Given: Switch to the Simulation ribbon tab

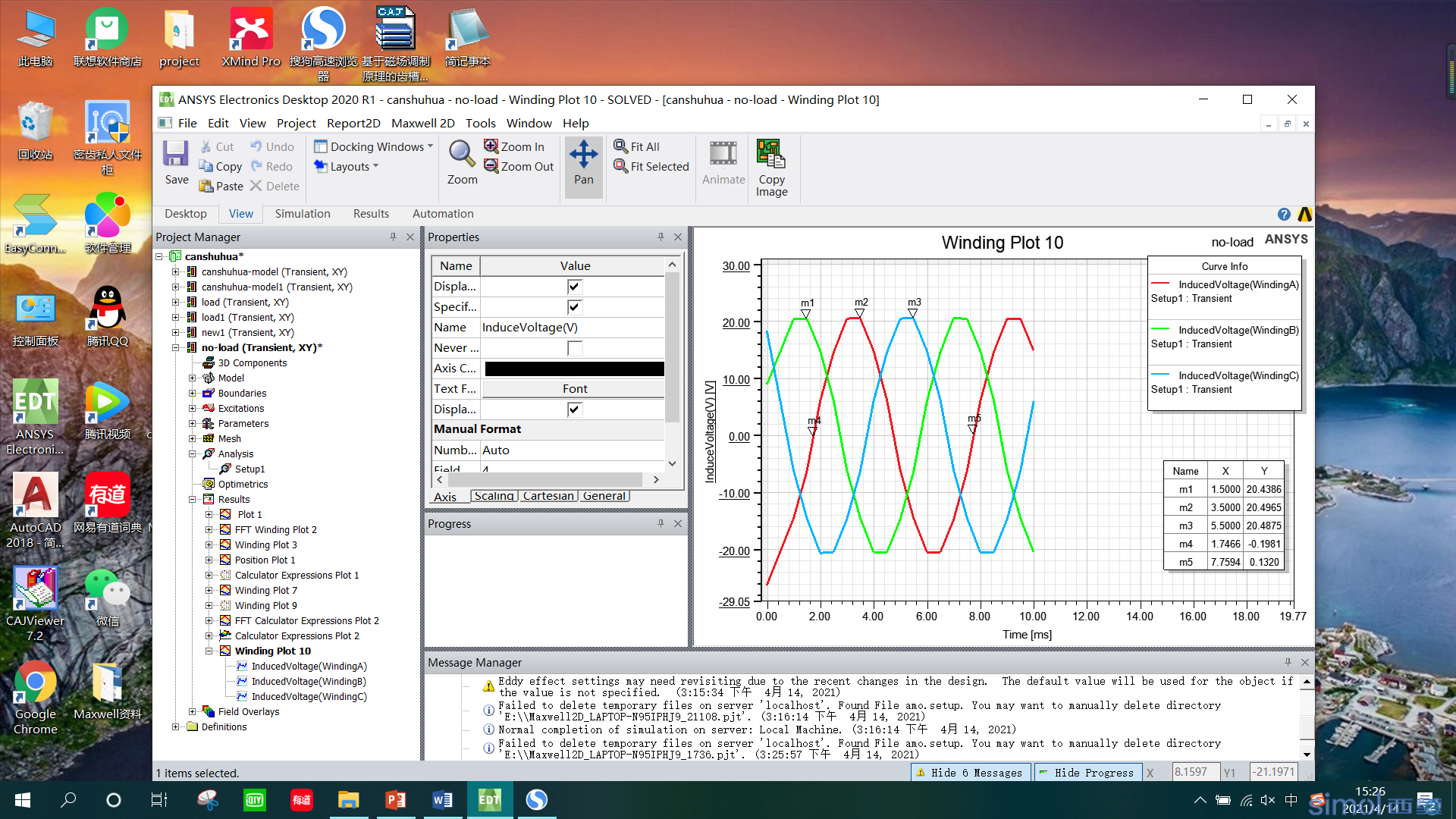Looking at the screenshot, I should pyautogui.click(x=302, y=214).
